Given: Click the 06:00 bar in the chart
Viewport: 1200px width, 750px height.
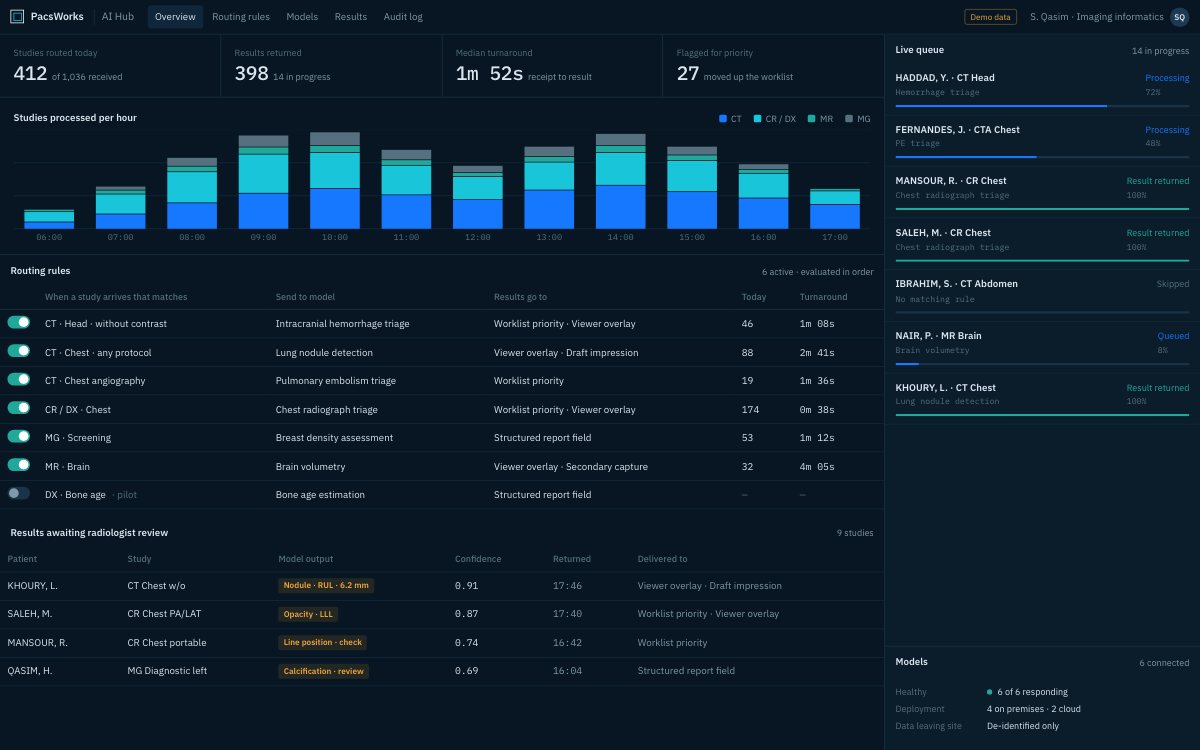Looking at the screenshot, I should click(49, 219).
